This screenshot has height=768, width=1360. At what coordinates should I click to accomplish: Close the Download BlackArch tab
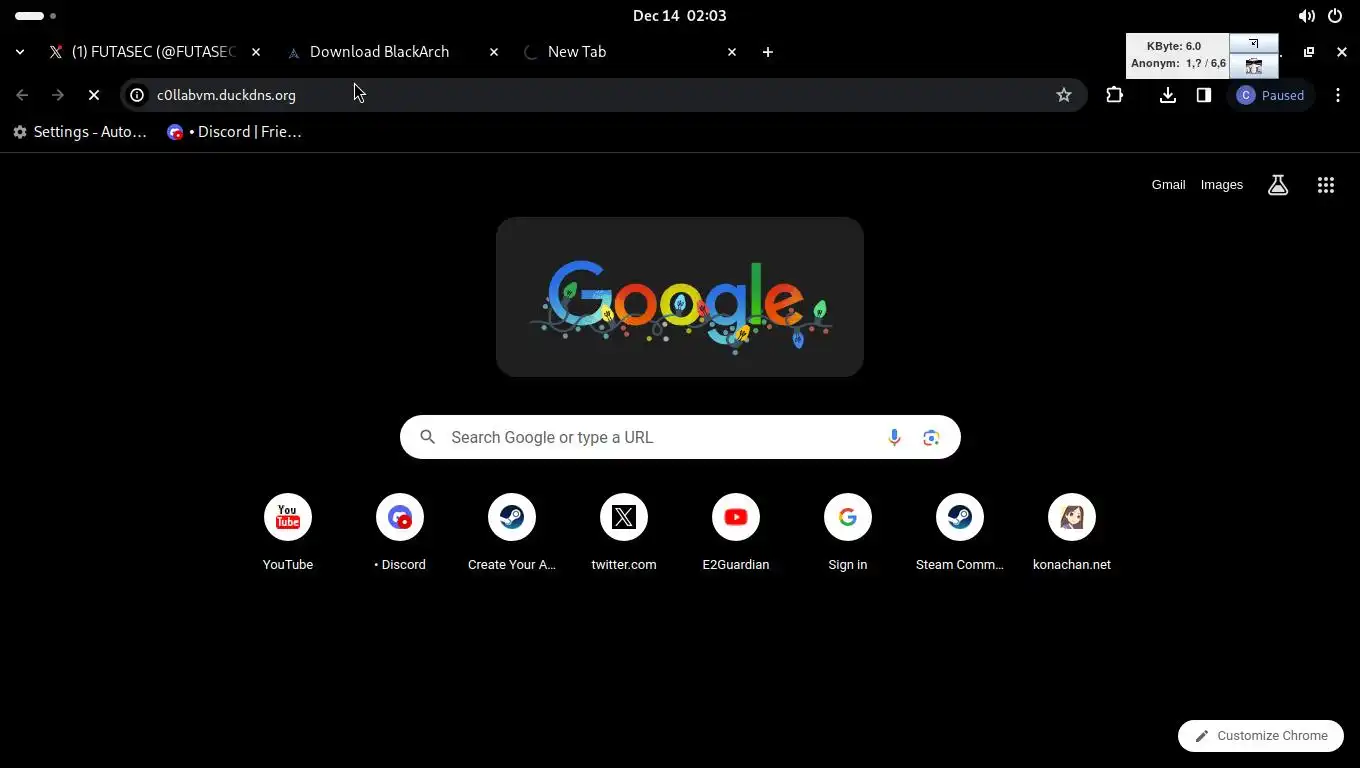493,52
